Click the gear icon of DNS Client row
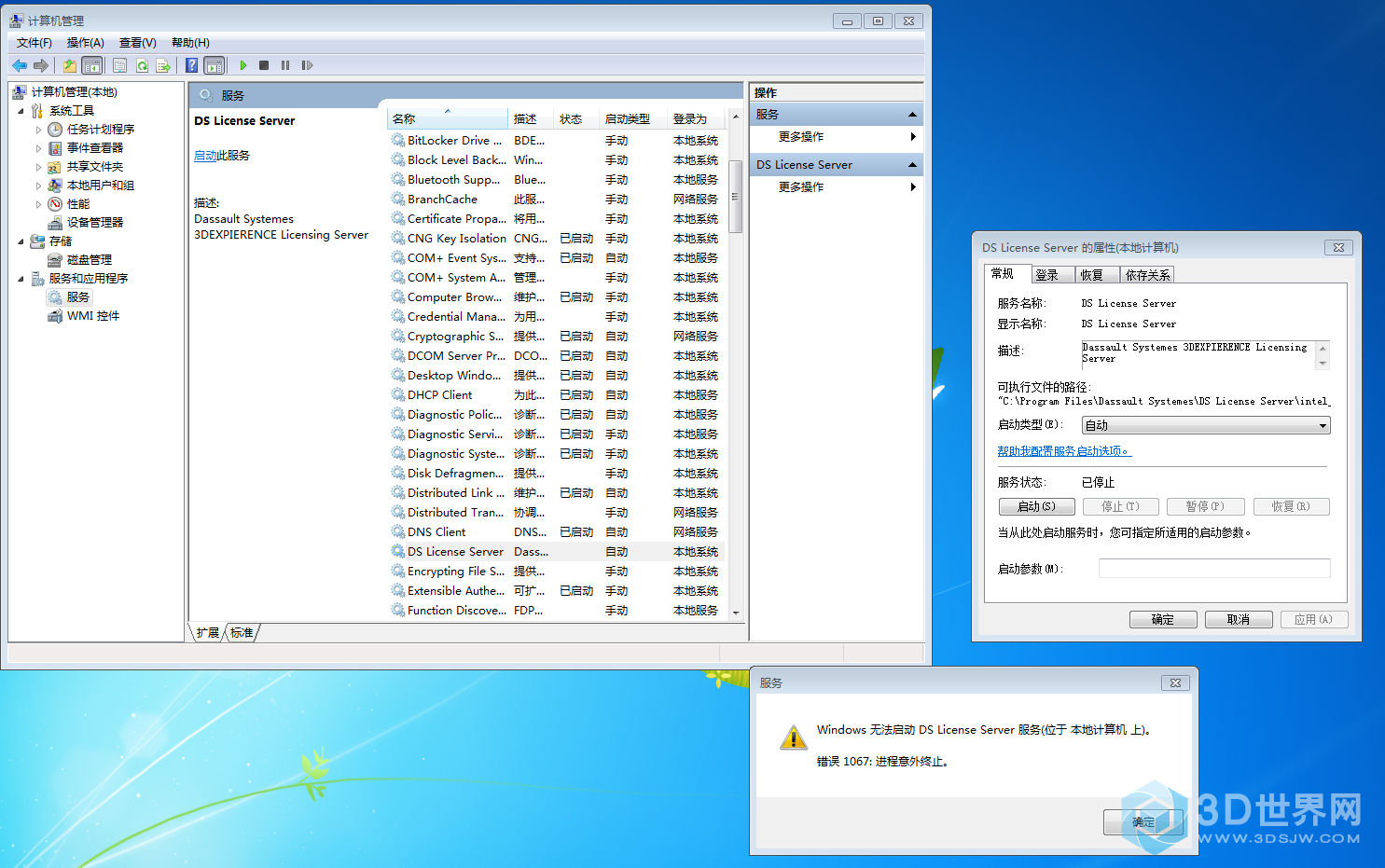The image size is (1385, 868). point(398,531)
